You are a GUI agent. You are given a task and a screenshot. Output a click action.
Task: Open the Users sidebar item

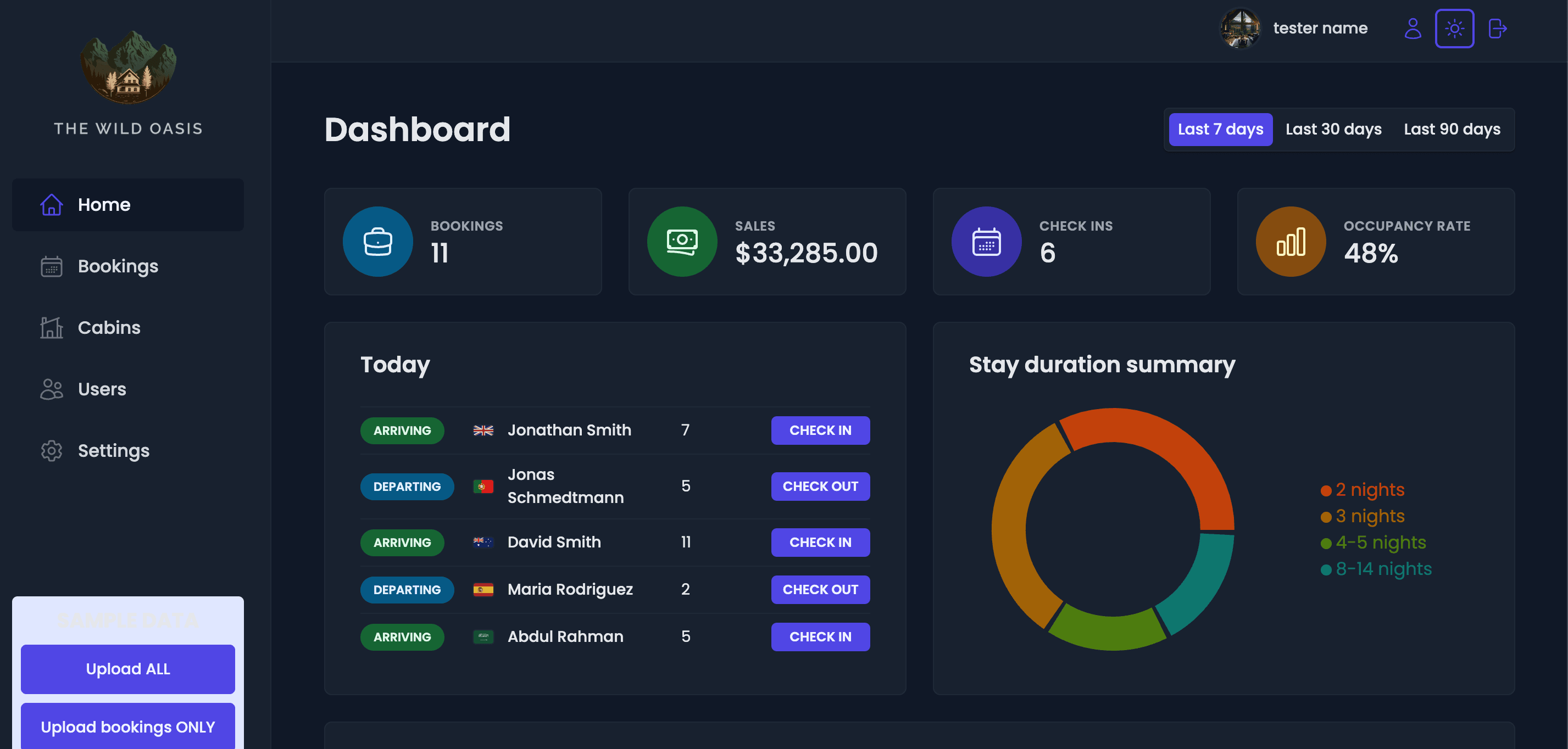click(x=102, y=389)
